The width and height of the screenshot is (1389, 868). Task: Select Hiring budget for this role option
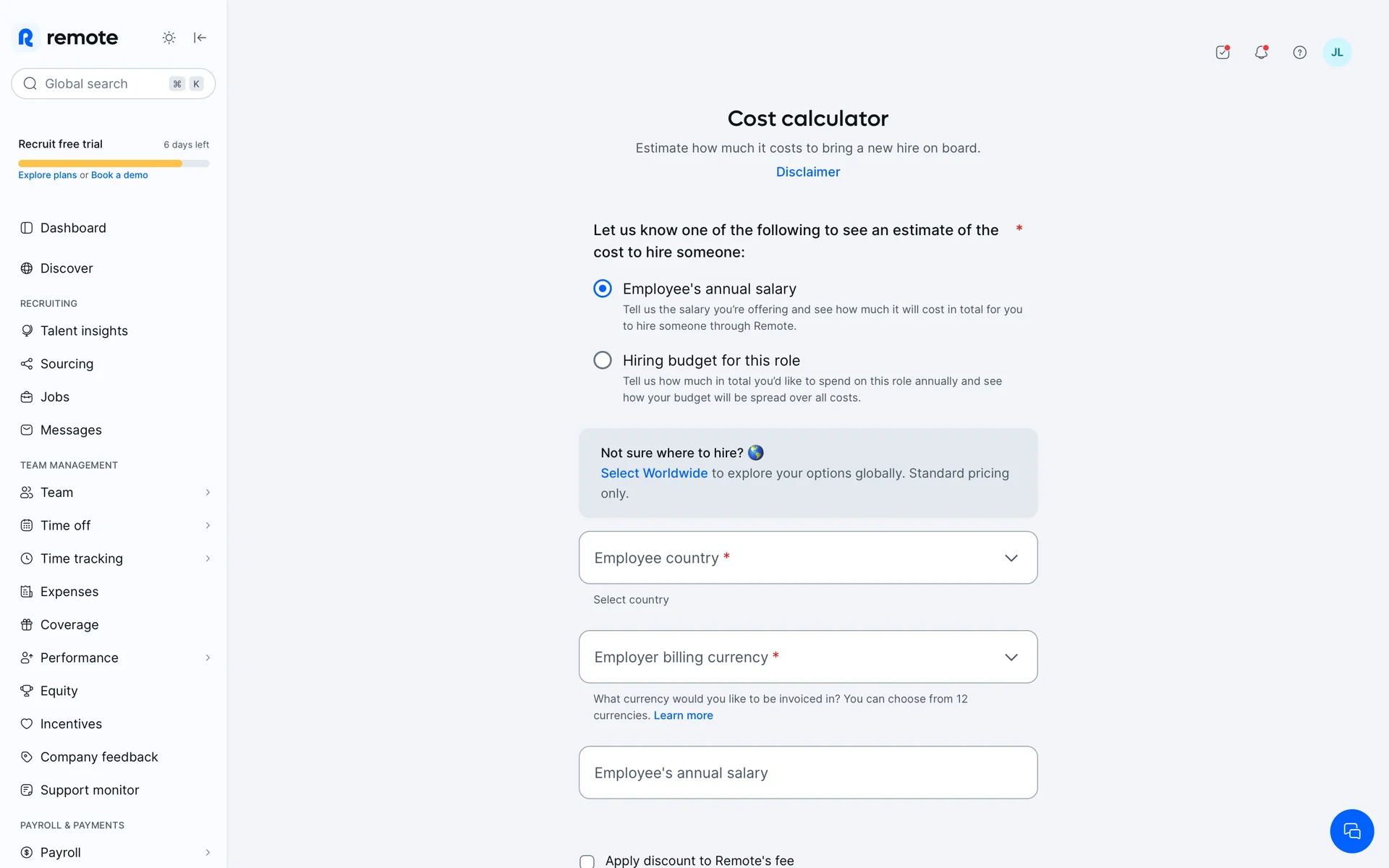click(603, 360)
